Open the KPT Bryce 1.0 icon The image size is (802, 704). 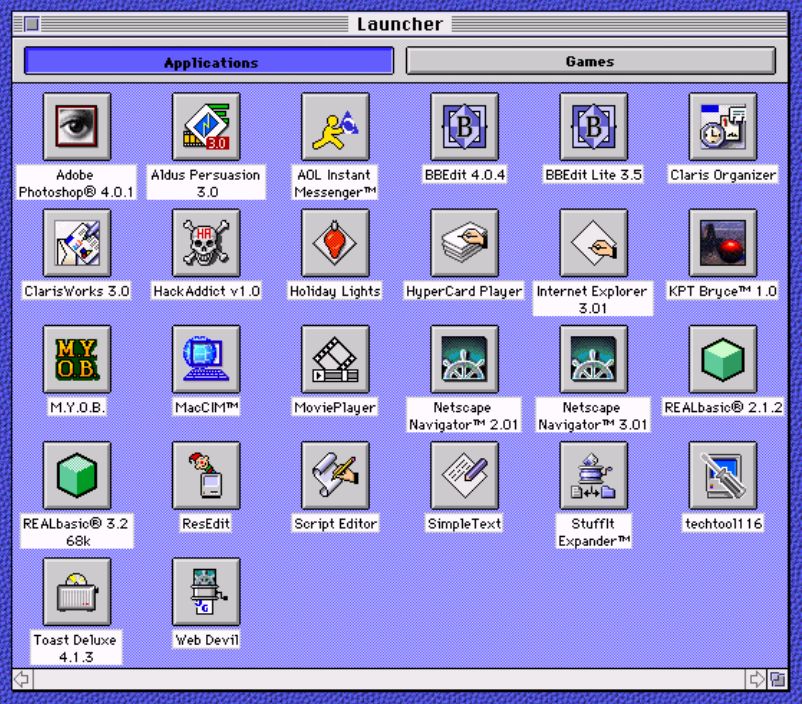click(723, 243)
